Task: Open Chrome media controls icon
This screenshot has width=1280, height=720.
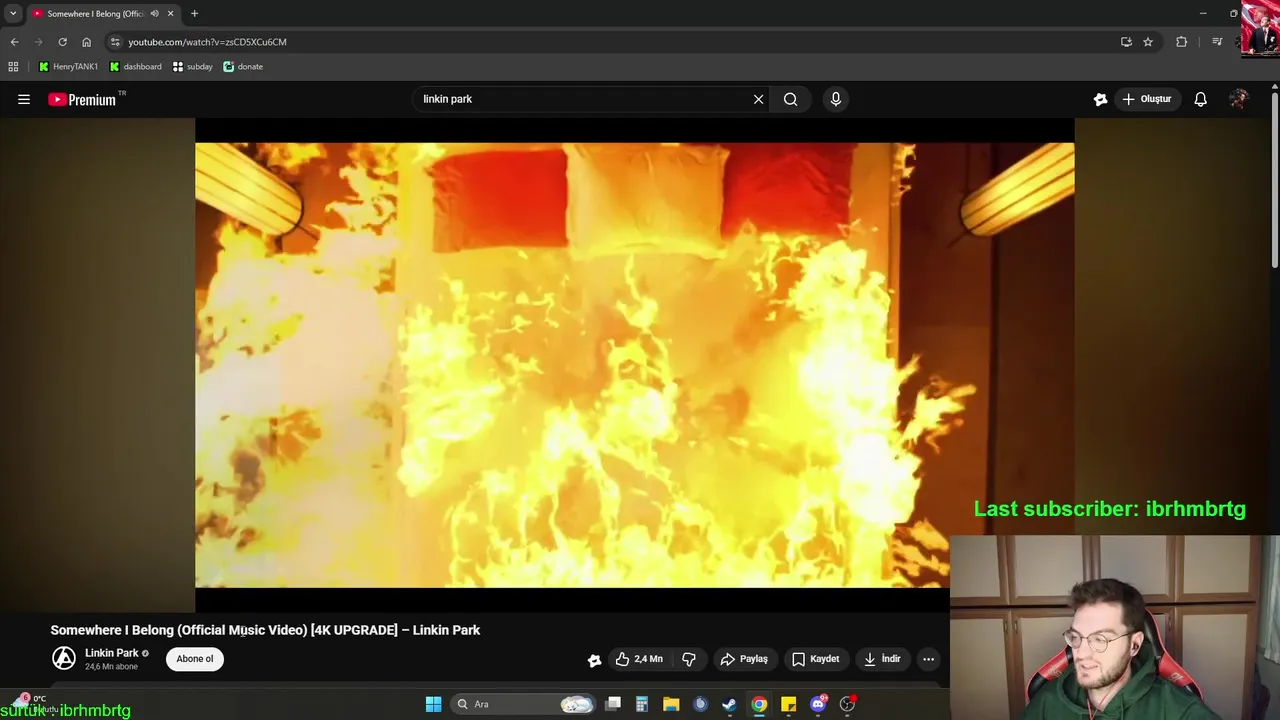Action: pos(1217,42)
